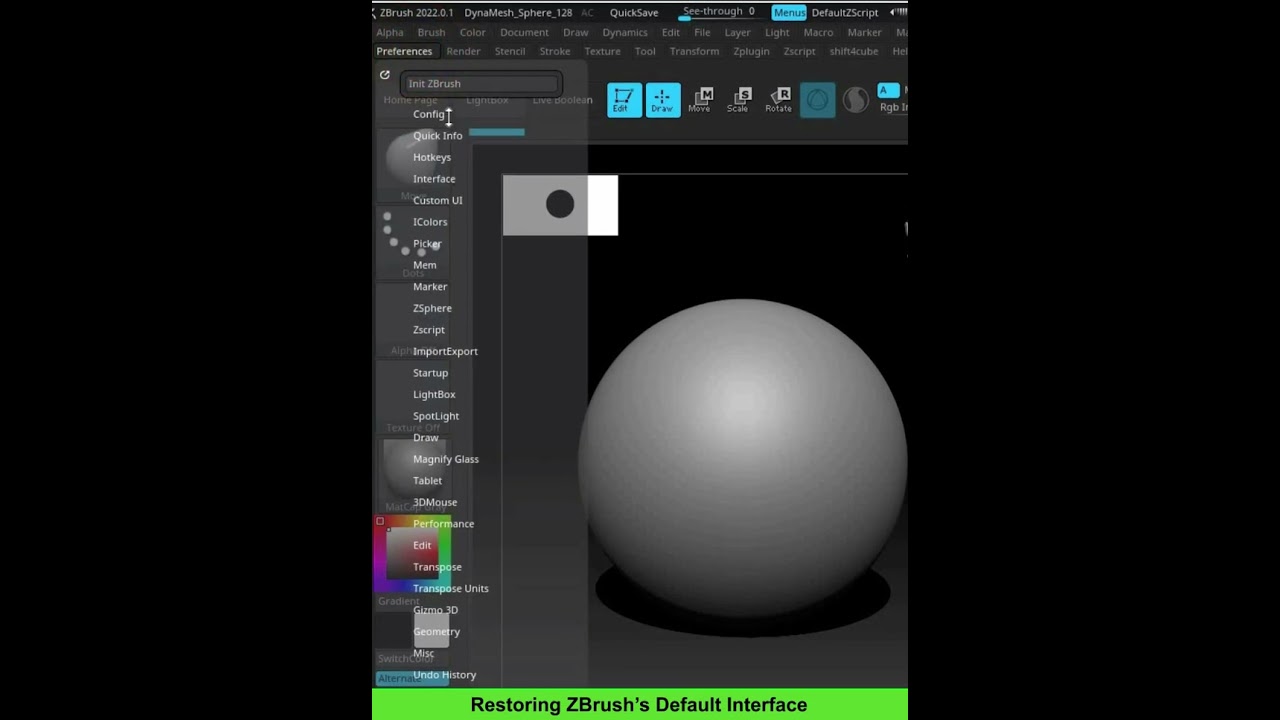Expand the Zscript section in Preferences
The height and width of the screenshot is (720, 1280).
click(429, 330)
